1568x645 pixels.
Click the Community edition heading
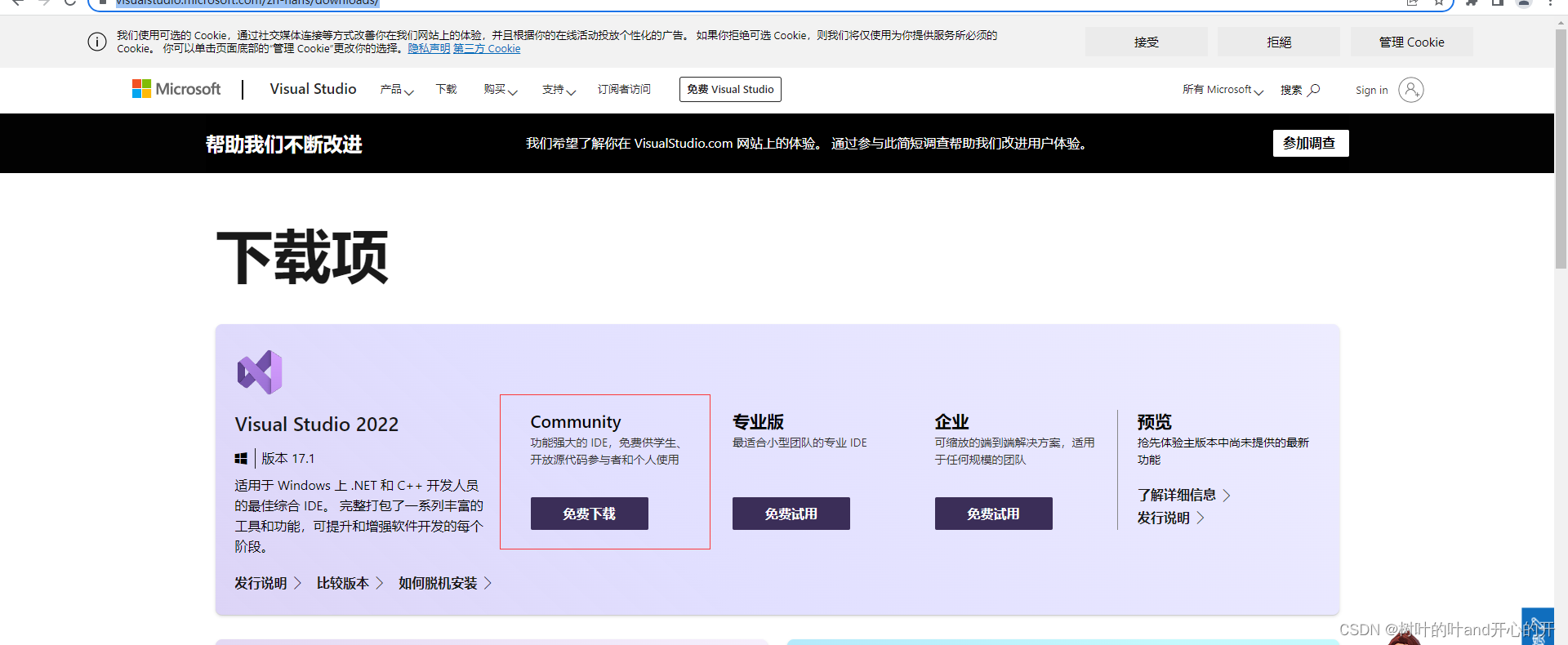click(x=576, y=421)
